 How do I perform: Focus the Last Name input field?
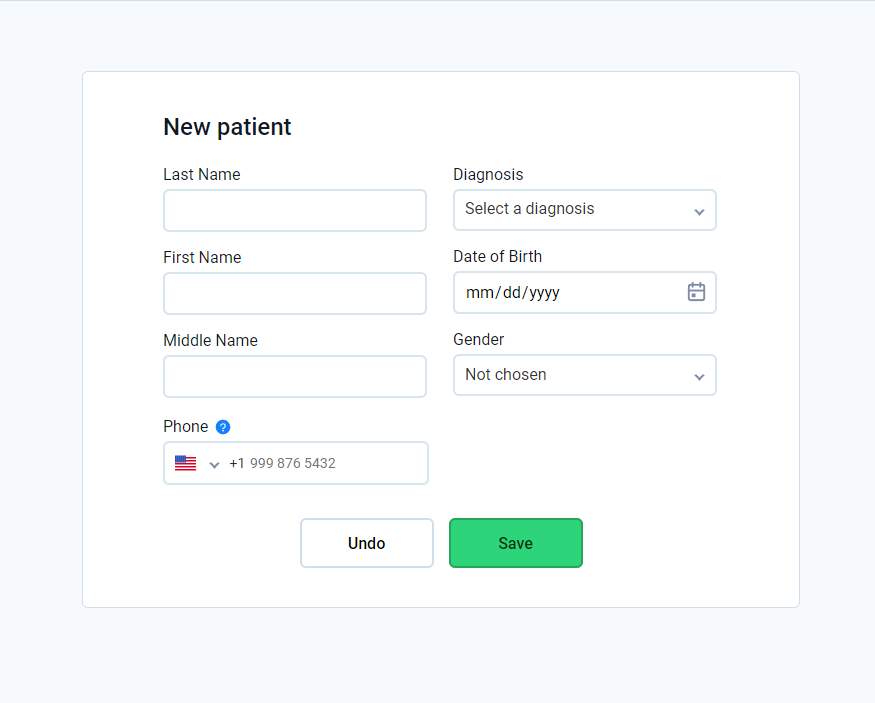pos(295,210)
